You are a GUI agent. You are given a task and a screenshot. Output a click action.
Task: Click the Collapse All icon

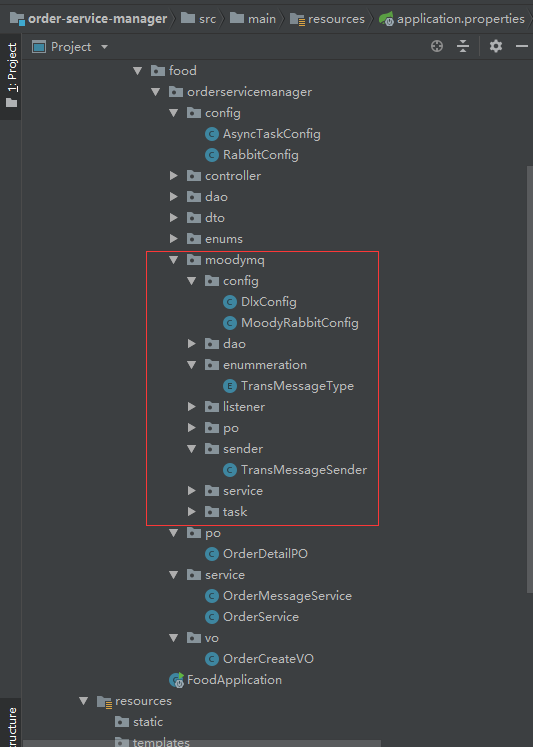click(x=463, y=46)
